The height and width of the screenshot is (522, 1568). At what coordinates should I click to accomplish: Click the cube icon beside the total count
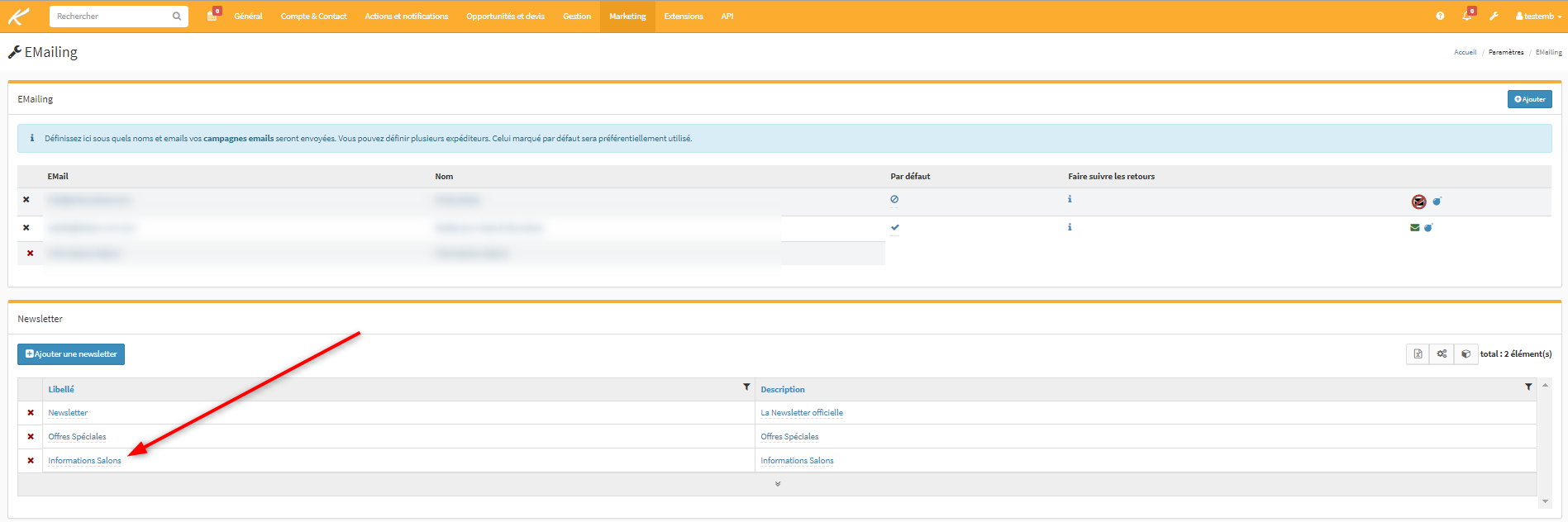click(1466, 354)
